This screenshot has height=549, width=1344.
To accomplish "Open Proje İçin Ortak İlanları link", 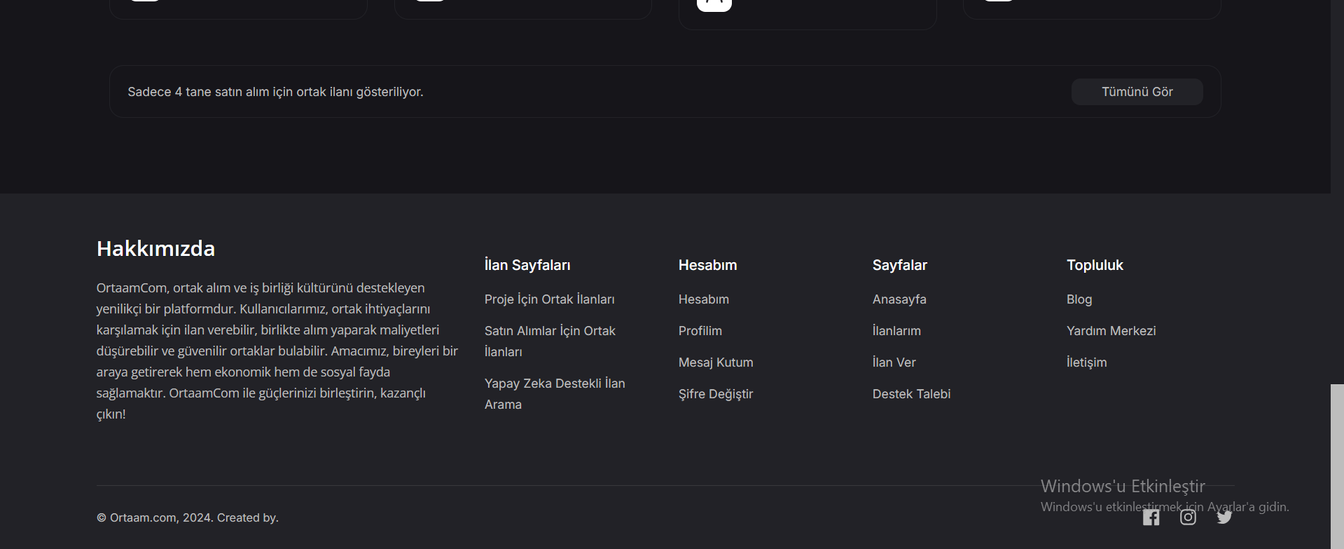I will coord(549,299).
